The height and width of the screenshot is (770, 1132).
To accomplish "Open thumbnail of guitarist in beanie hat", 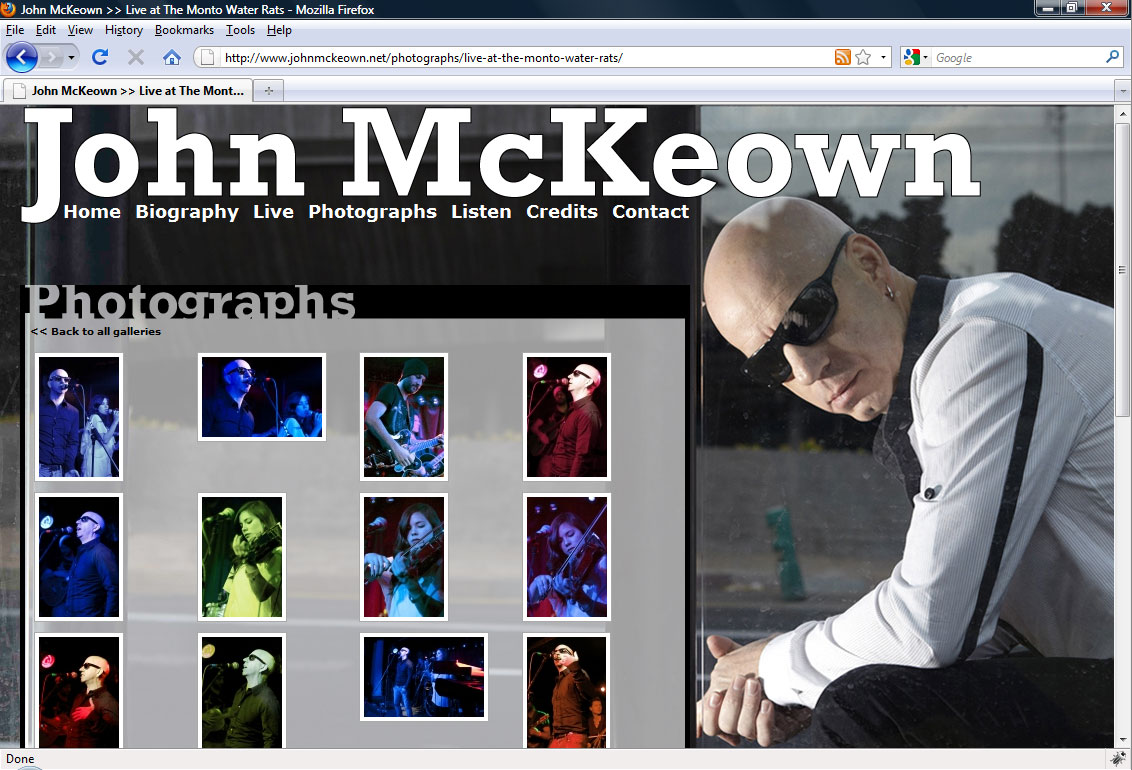I will click(404, 416).
